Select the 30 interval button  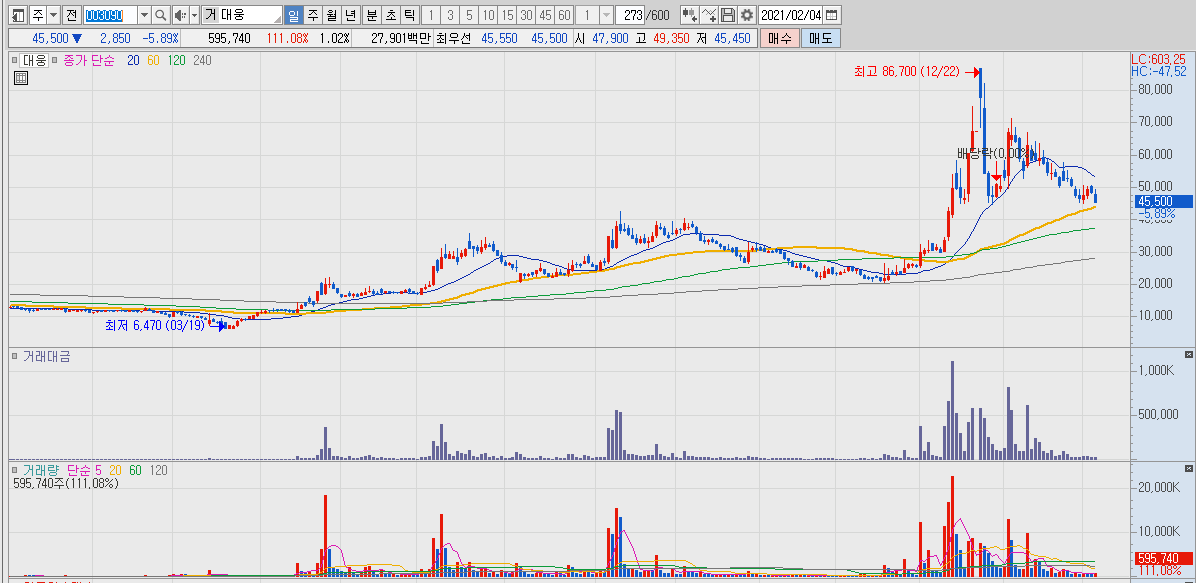tap(526, 14)
